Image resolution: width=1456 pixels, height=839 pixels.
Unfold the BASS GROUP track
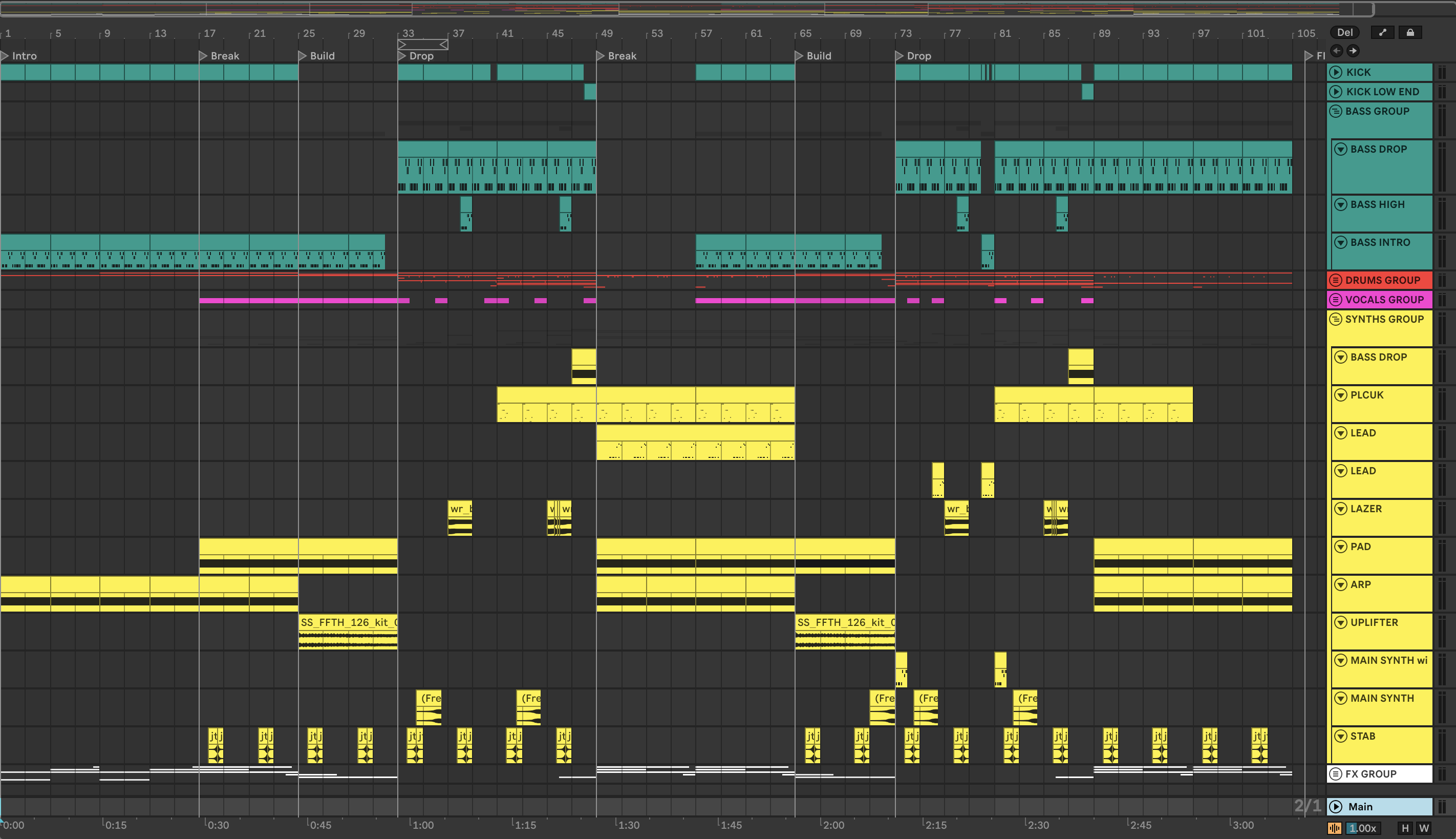pos(1336,111)
